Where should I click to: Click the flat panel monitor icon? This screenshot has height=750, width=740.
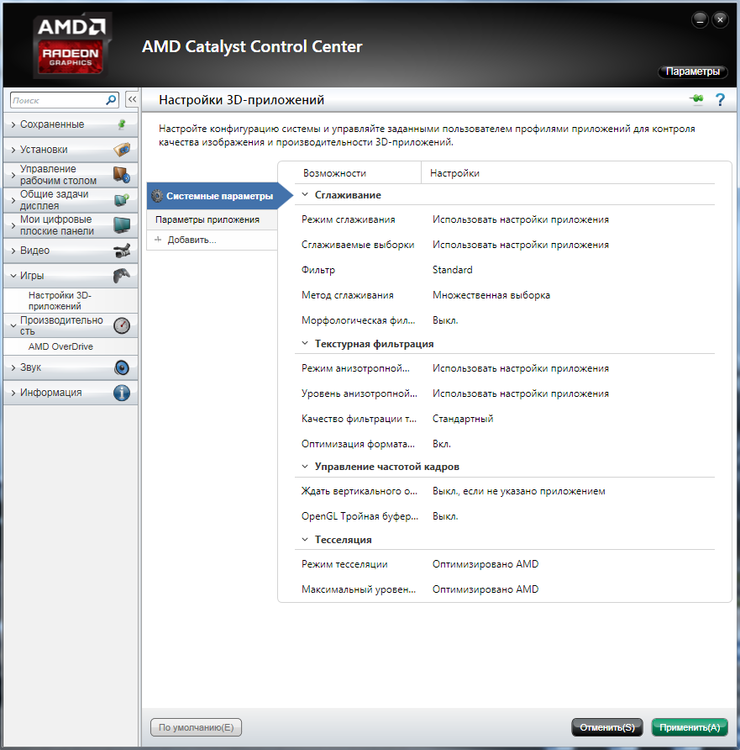coord(121,225)
